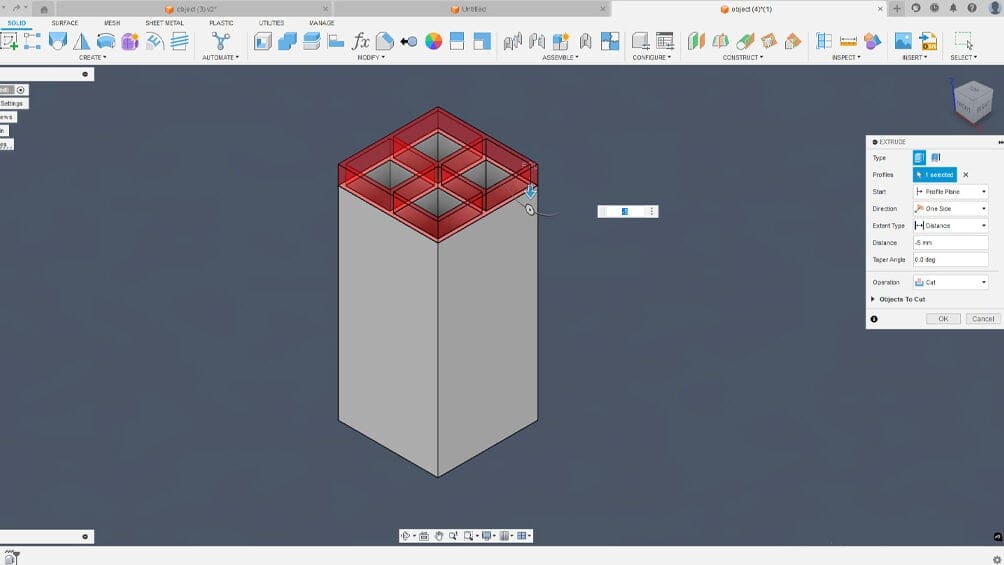
Task: Switch to the MANAGE tab
Action: tap(321, 23)
